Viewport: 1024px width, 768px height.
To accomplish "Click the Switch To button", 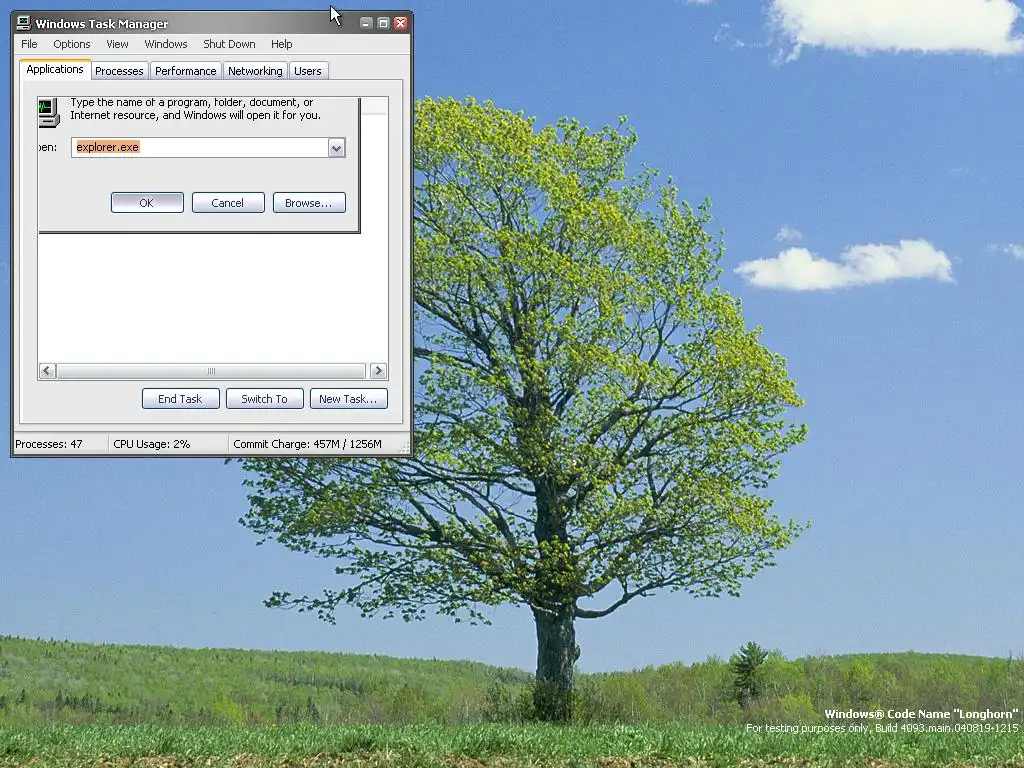I will (x=264, y=398).
